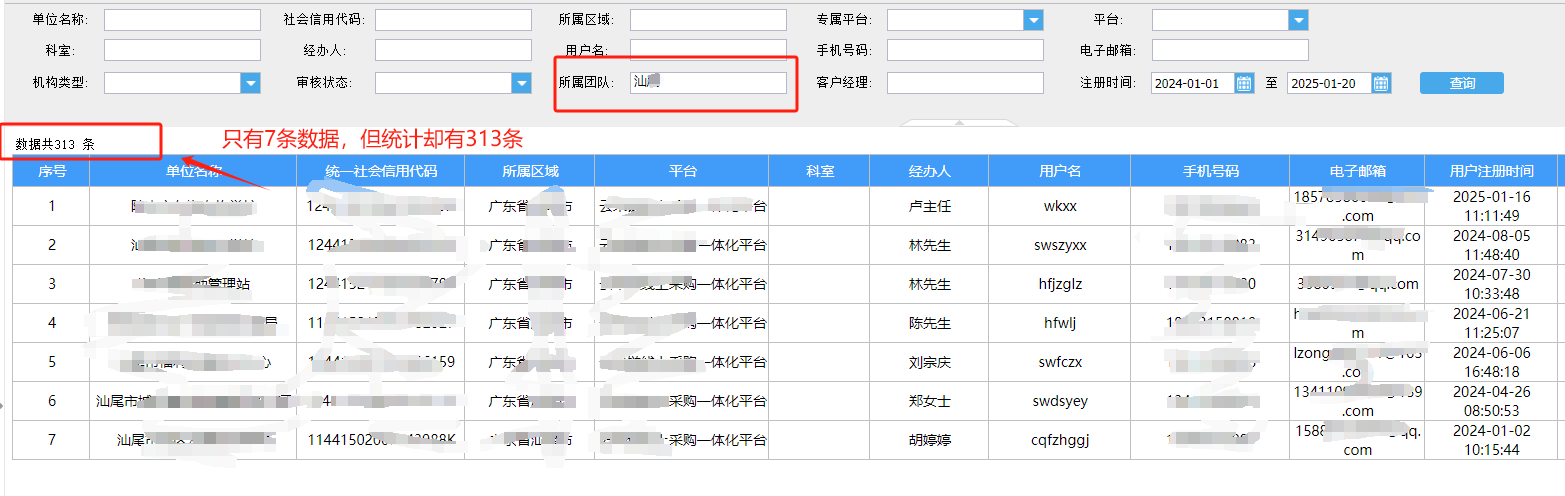Select username cell hfjzglz

click(x=1060, y=284)
